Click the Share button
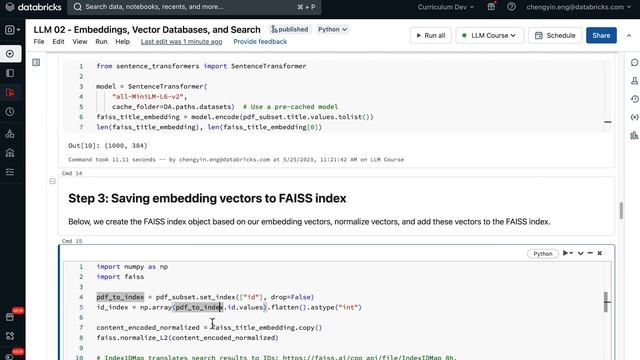The height and width of the screenshot is (360, 640). pyautogui.click(x=601, y=36)
